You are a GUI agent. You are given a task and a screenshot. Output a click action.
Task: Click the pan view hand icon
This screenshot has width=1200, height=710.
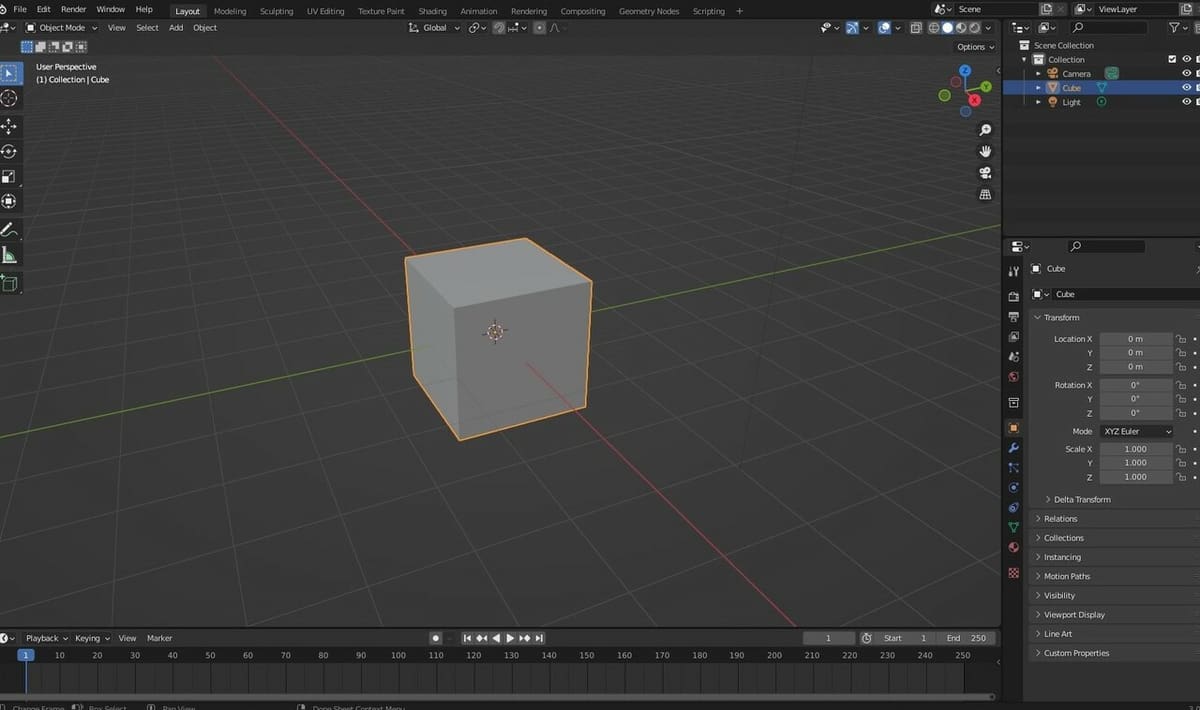click(x=985, y=151)
